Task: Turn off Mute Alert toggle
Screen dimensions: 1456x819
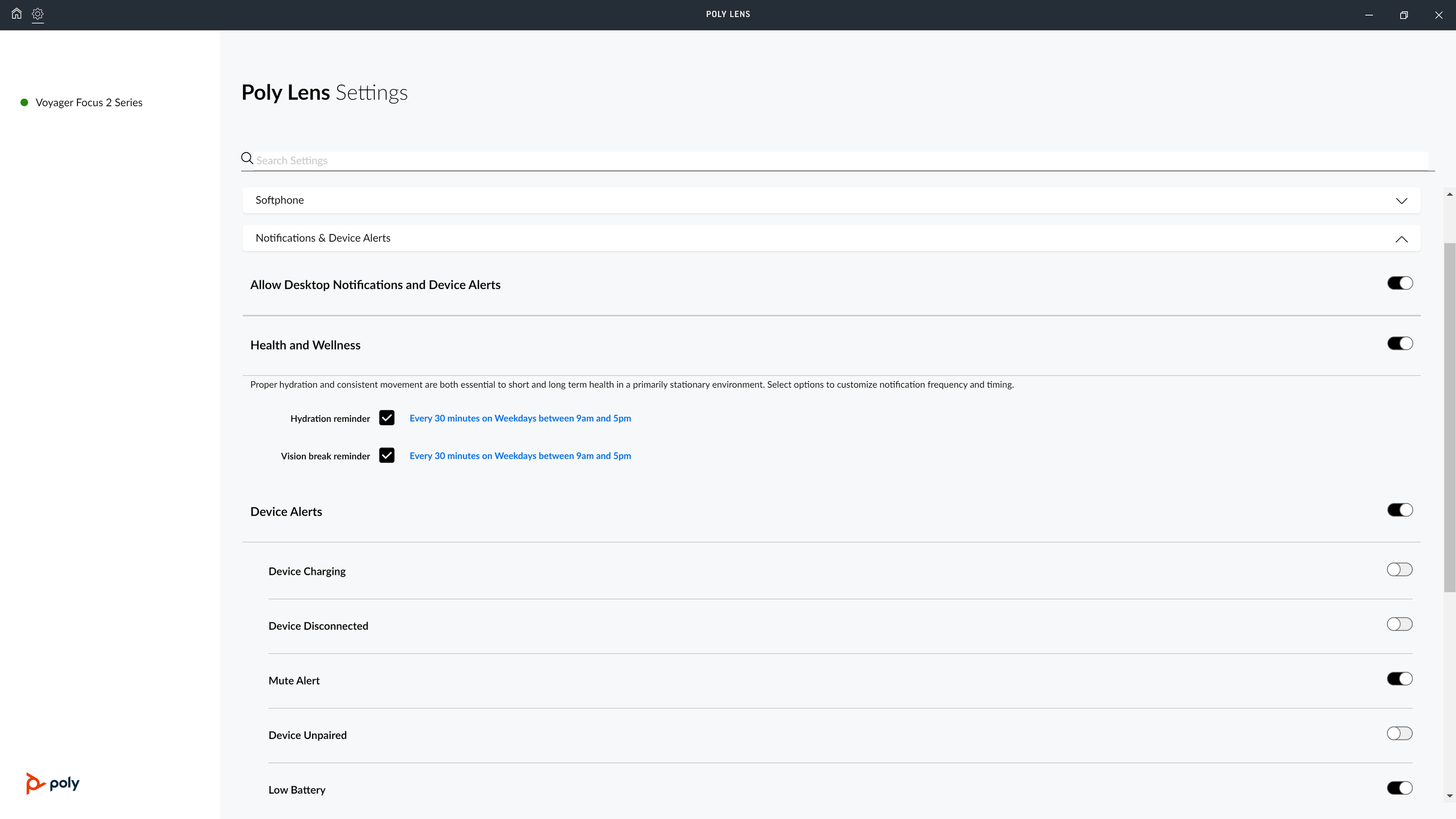Action: pos(1400,679)
